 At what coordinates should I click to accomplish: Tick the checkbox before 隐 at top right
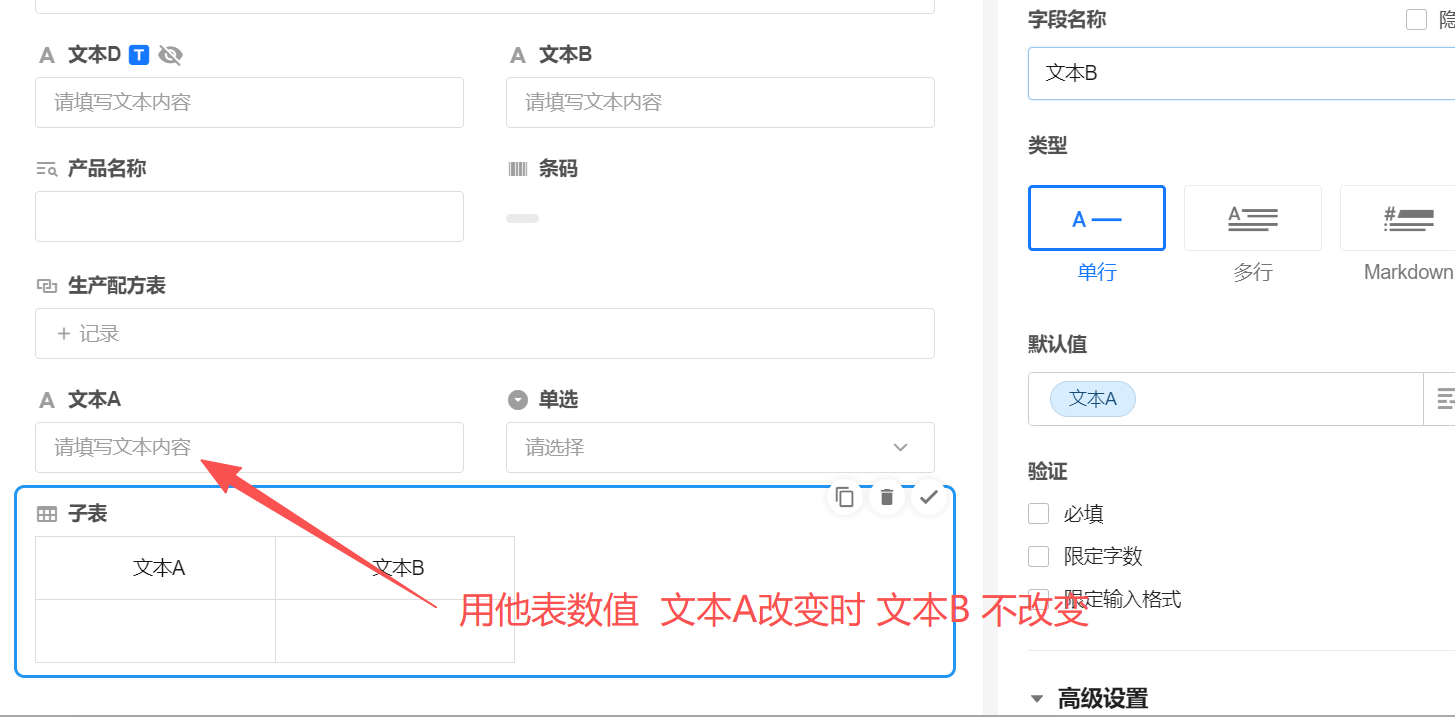pos(1415,19)
